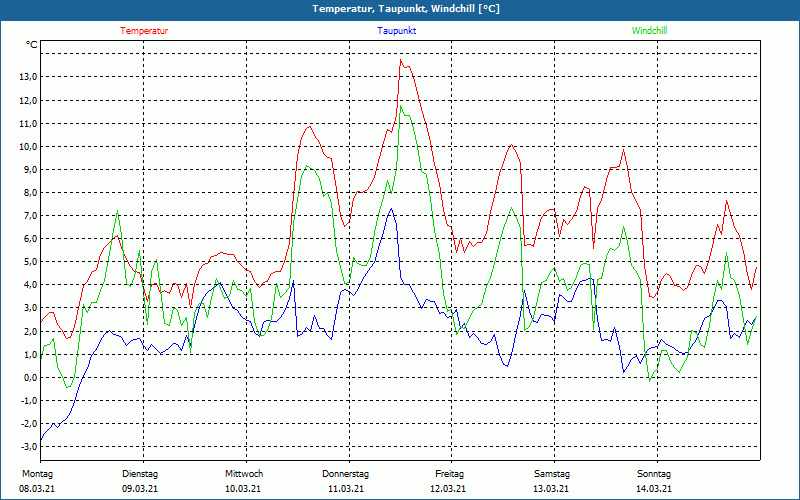Click the 4,0 y-axis value
This screenshot has width=800, height=500.
30,285
